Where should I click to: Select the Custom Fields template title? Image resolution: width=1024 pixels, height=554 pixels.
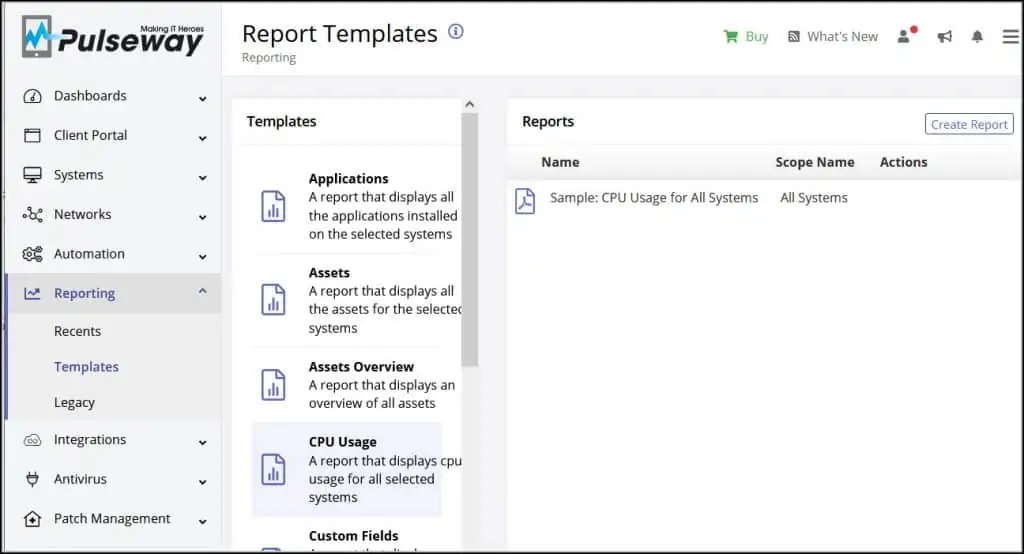click(353, 536)
